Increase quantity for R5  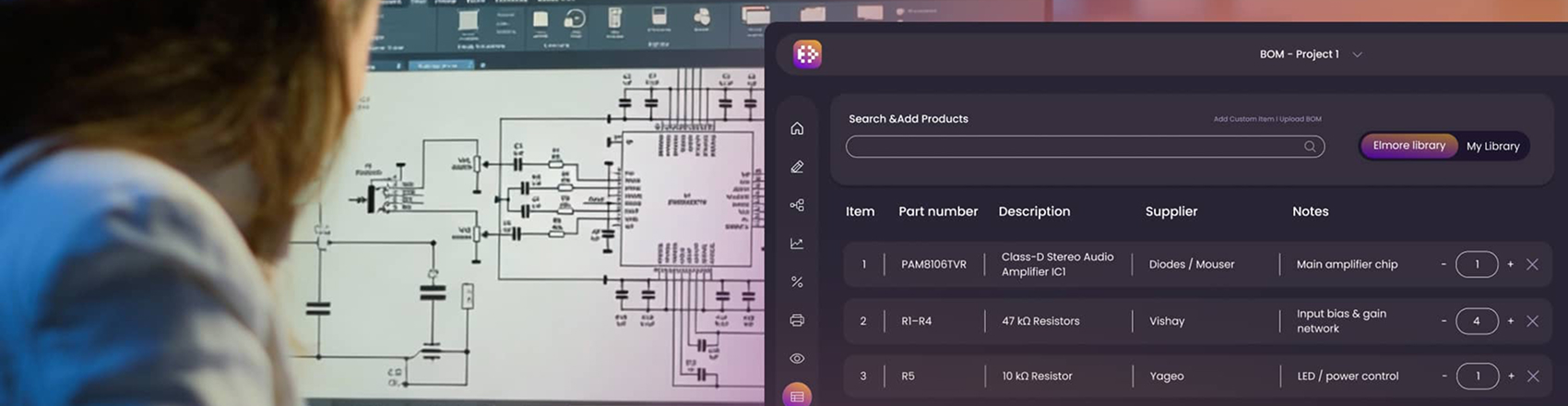tap(1510, 376)
